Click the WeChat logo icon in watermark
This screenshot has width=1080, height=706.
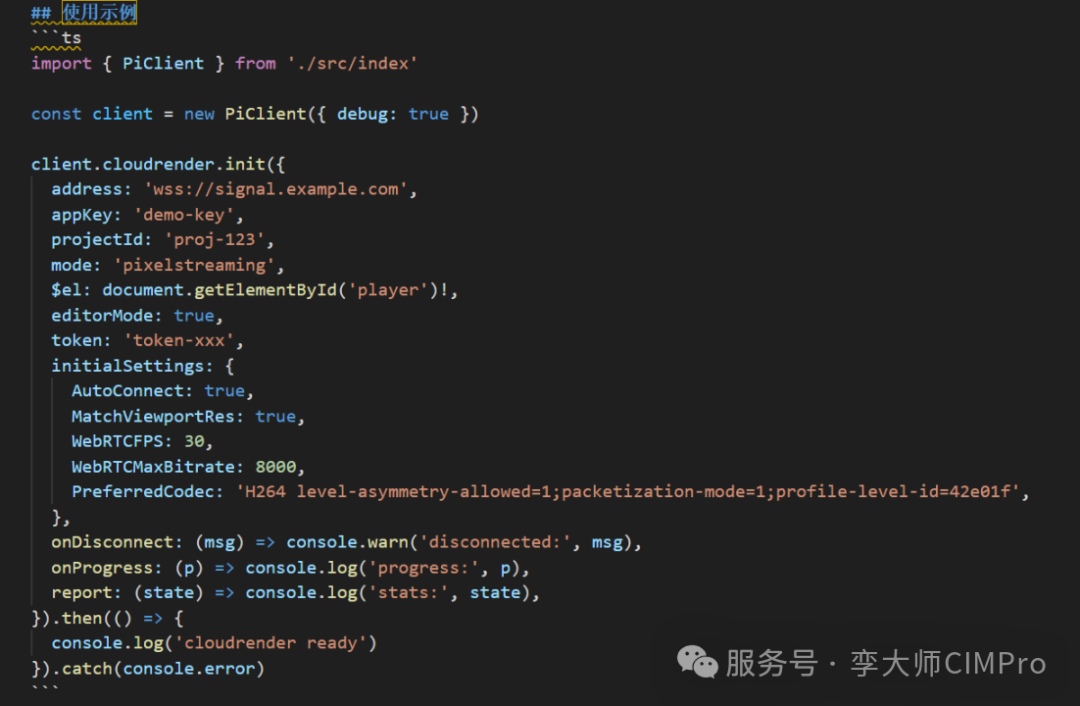[697, 662]
